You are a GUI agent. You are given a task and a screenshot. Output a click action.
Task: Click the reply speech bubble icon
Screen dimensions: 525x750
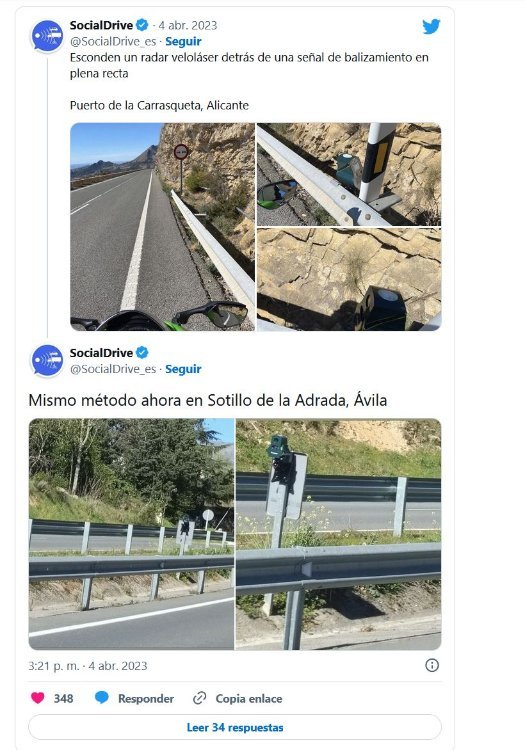pos(101,697)
